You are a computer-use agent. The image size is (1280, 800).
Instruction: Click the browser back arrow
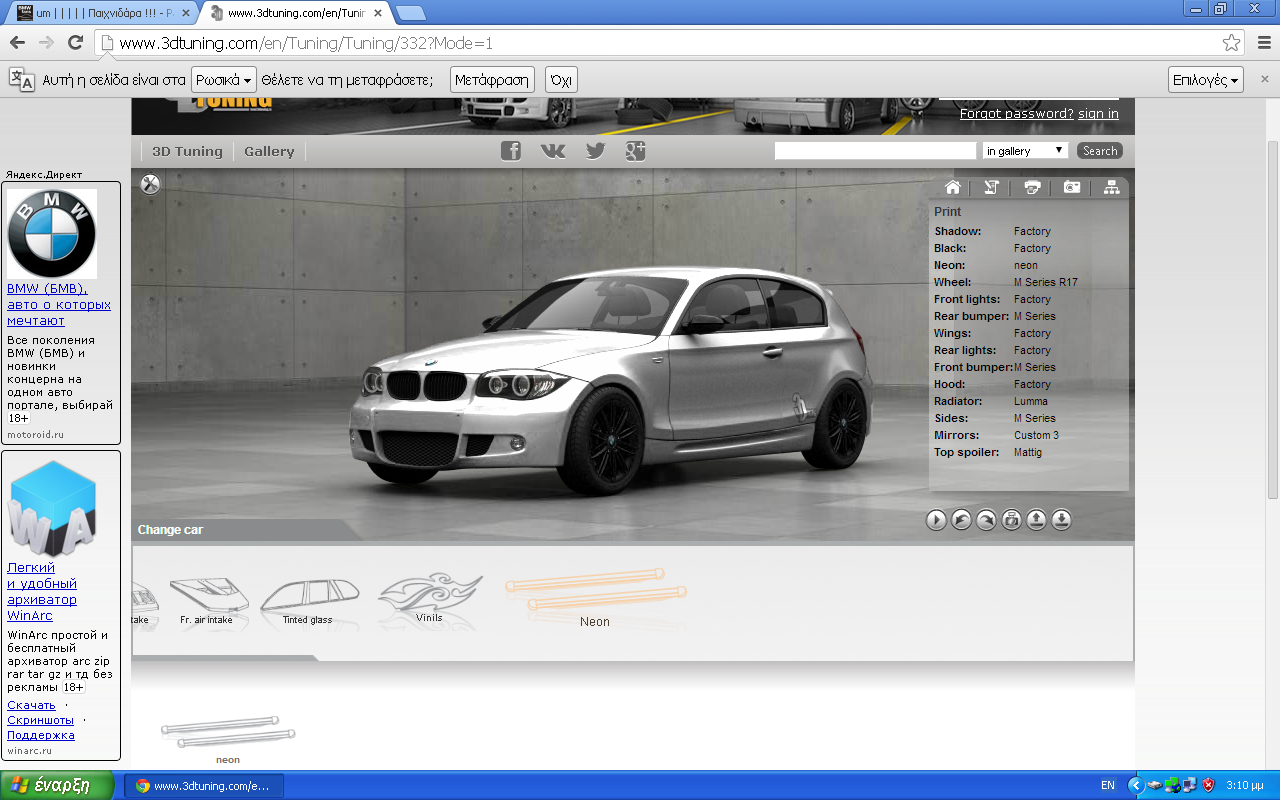tap(17, 43)
